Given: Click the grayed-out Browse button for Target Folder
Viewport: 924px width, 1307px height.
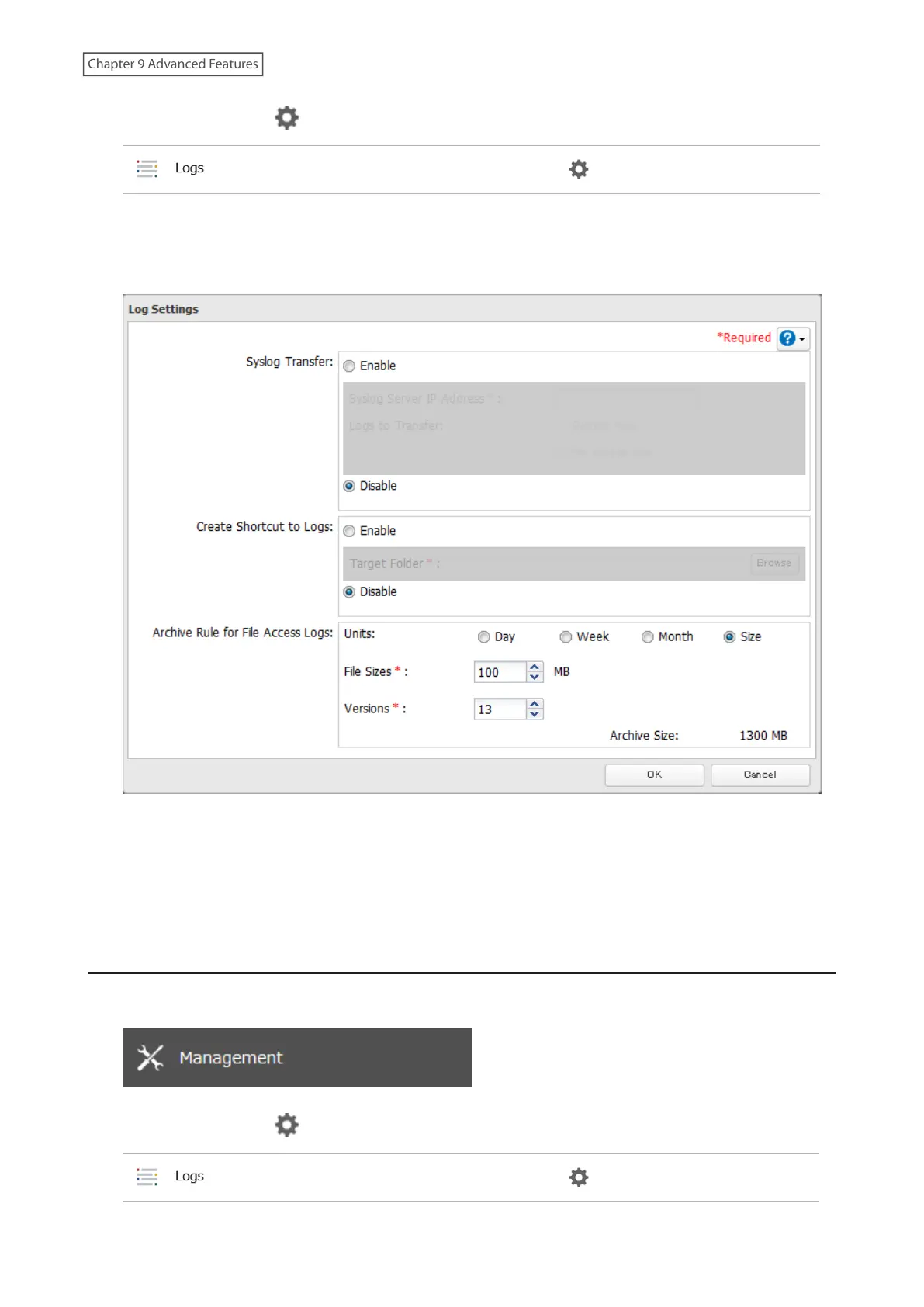Looking at the screenshot, I should [773, 563].
